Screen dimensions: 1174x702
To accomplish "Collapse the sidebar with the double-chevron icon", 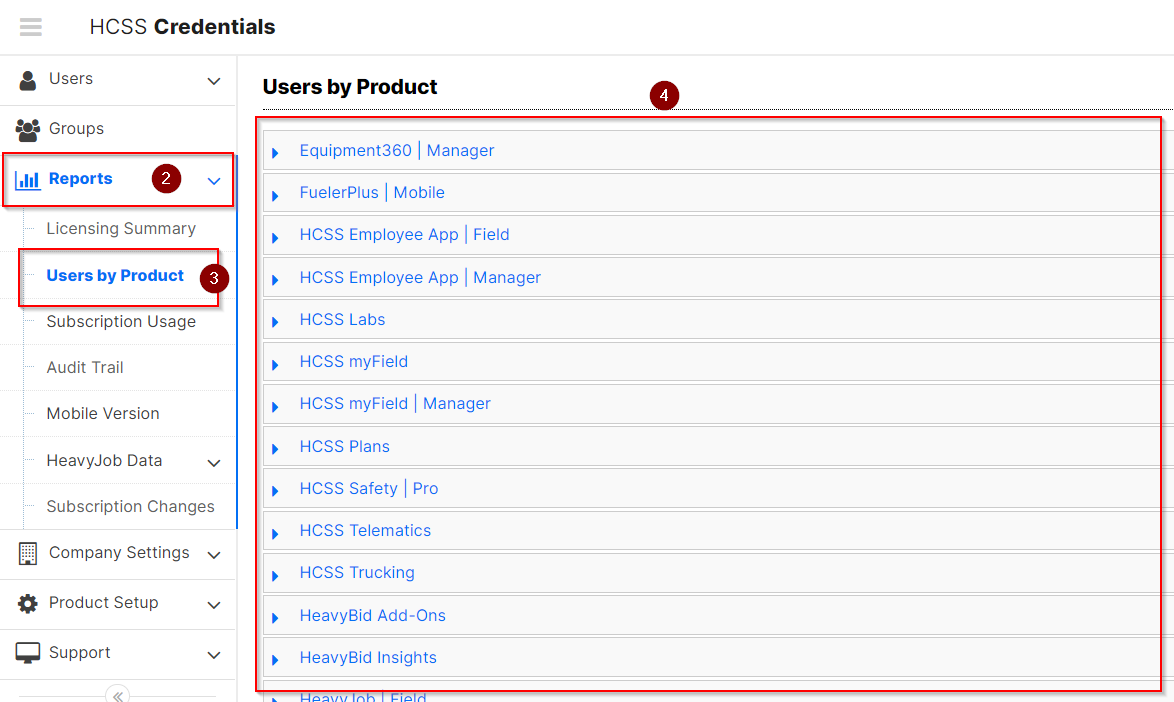I will [116, 694].
